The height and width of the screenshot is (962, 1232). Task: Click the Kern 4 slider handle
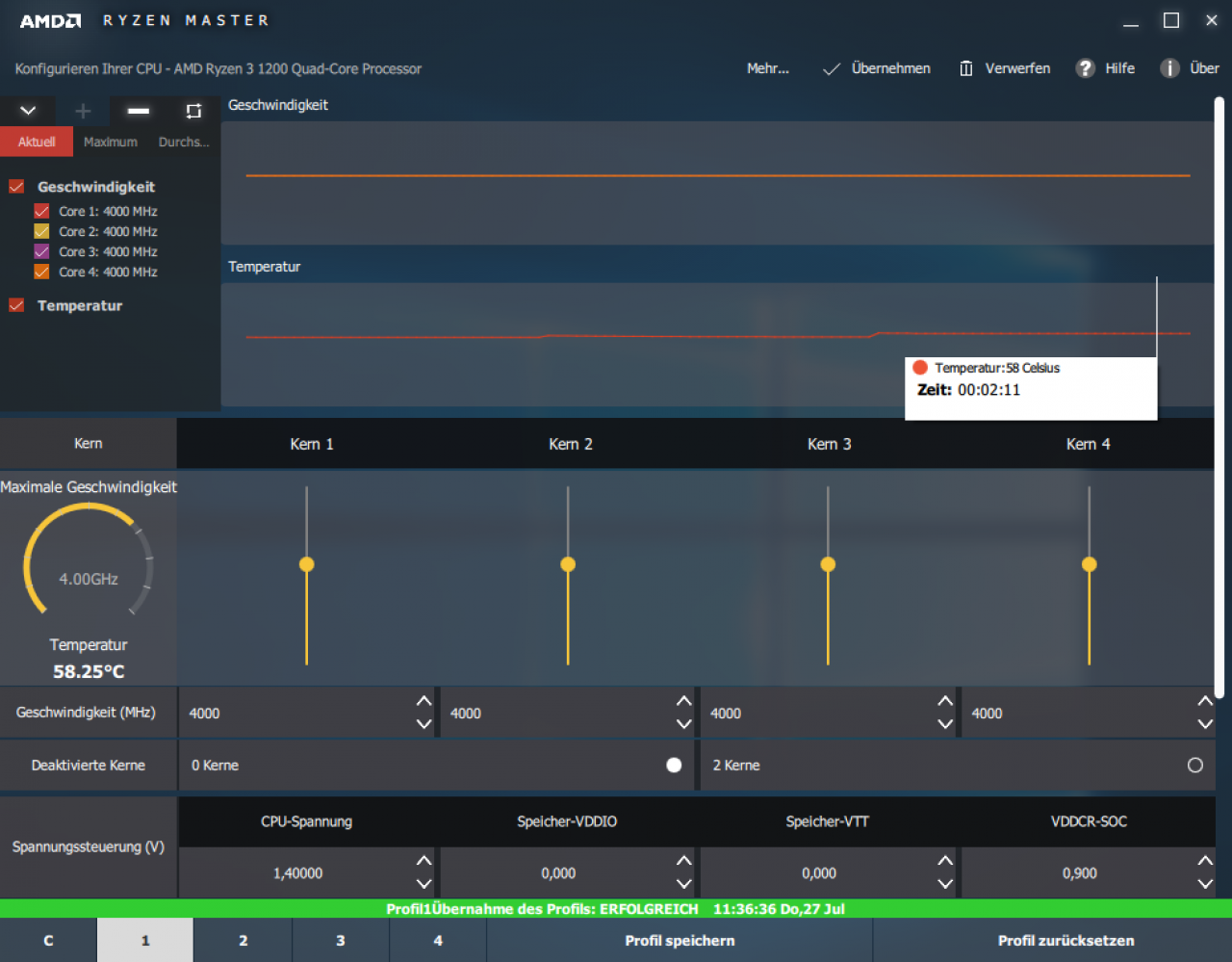pos(1090,564)
